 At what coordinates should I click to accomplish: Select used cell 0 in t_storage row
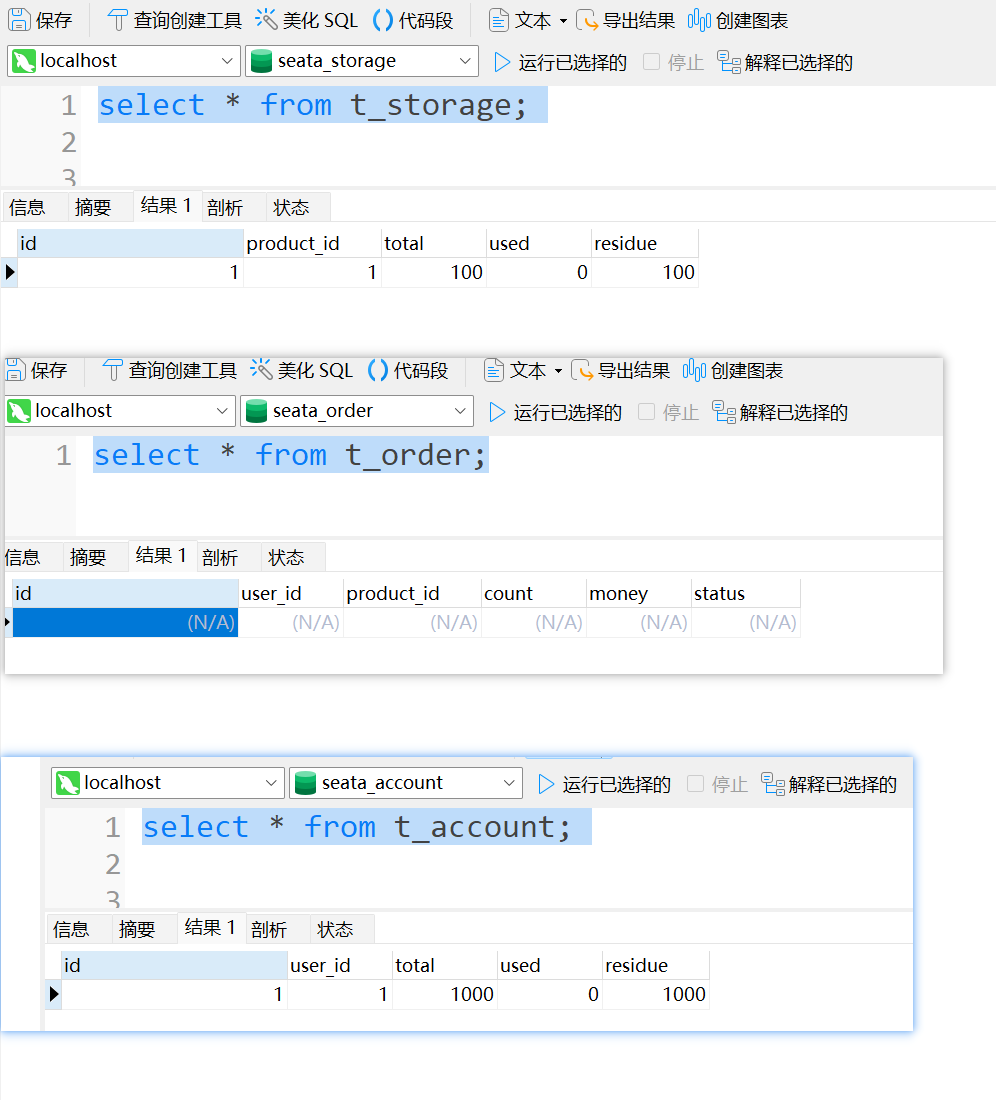tap(539, 272)
